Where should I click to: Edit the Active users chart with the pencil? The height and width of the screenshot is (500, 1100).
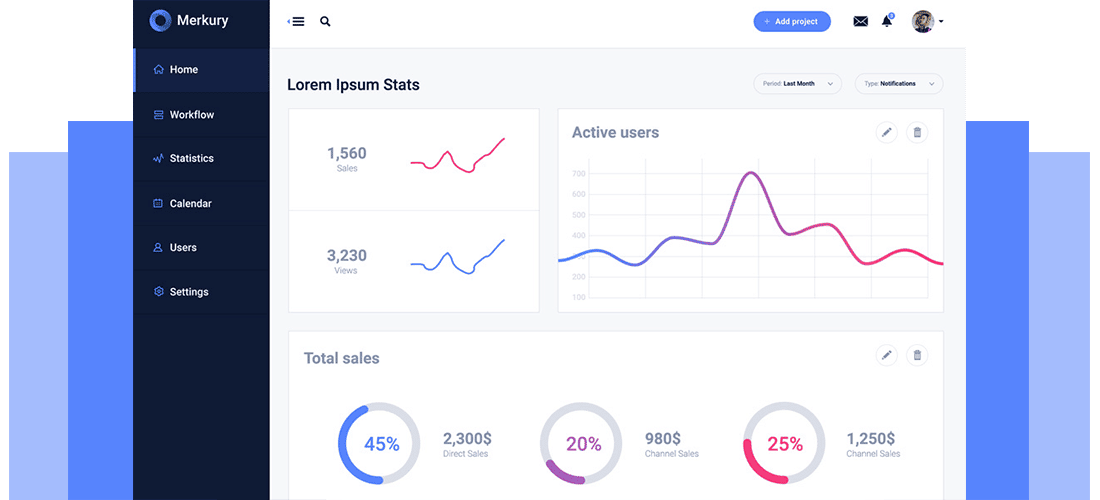coord(886,132)
